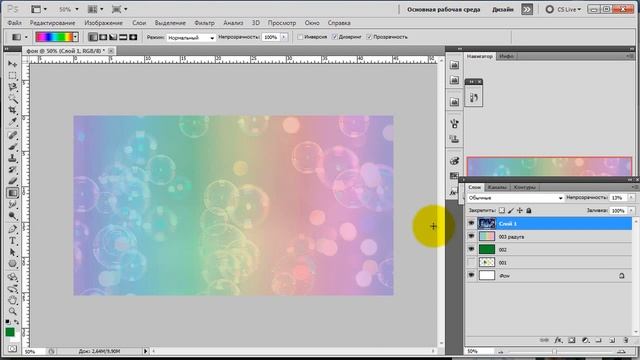This screenshot has height=360, width=640.
Task: Delete the selected layer
Action: click(625, 340)
